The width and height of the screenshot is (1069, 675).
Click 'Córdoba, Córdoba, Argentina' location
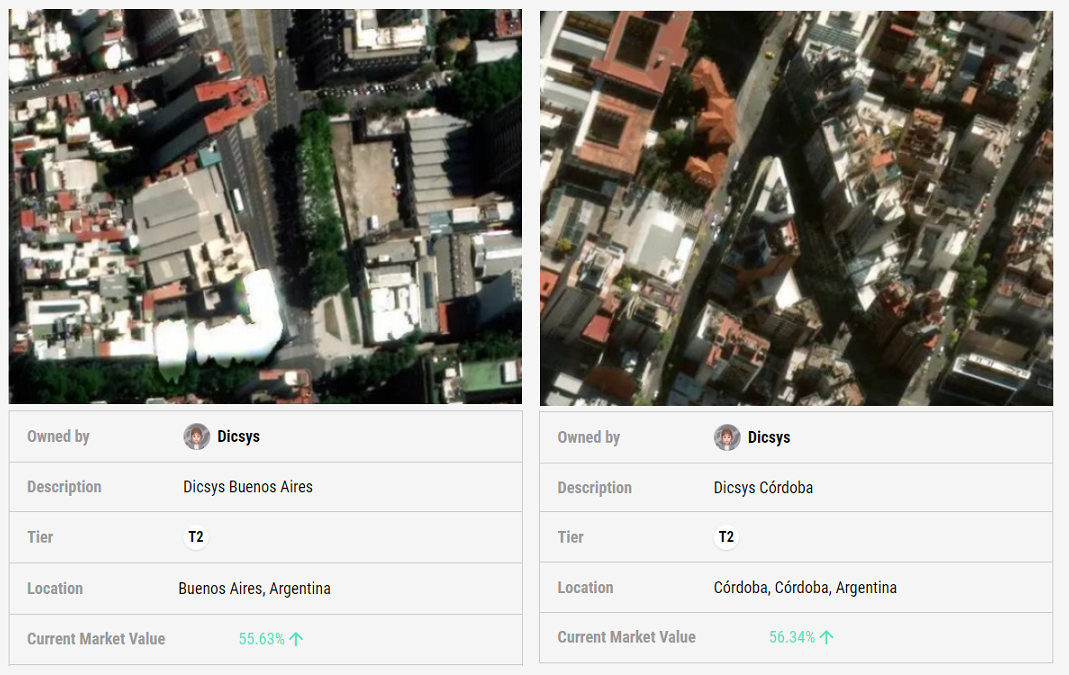pyautogui.click(x=805, y=588)
